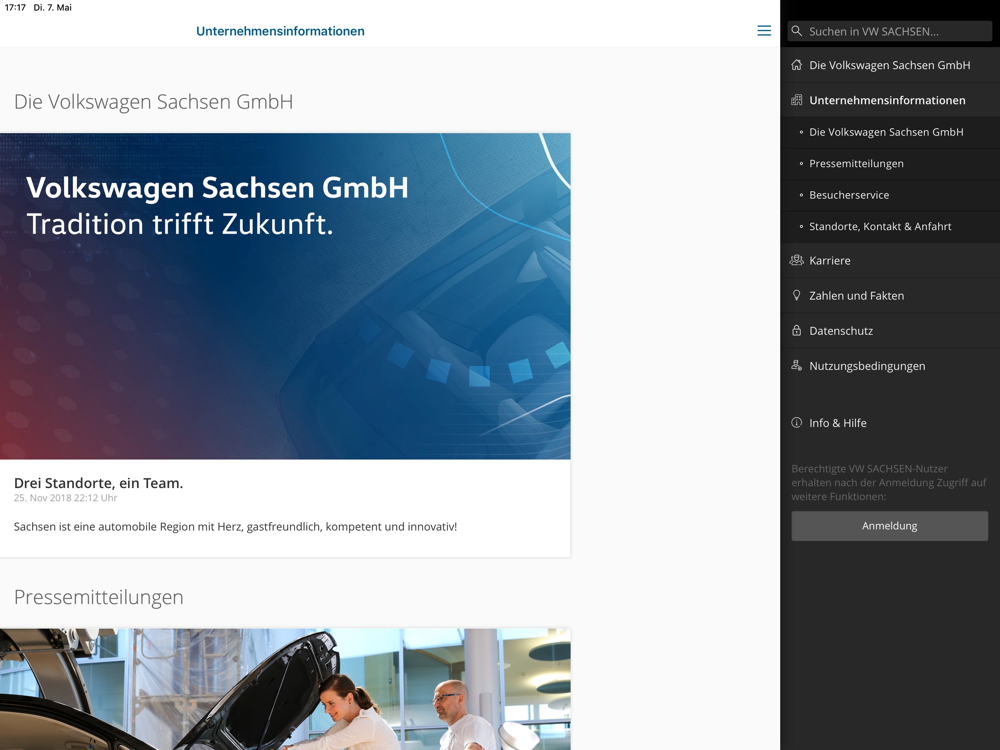The image size is (1000, 750).
Task: Click the lightbulb icon beside Zahlen und Fakten
Action: (x=797, y=295)
